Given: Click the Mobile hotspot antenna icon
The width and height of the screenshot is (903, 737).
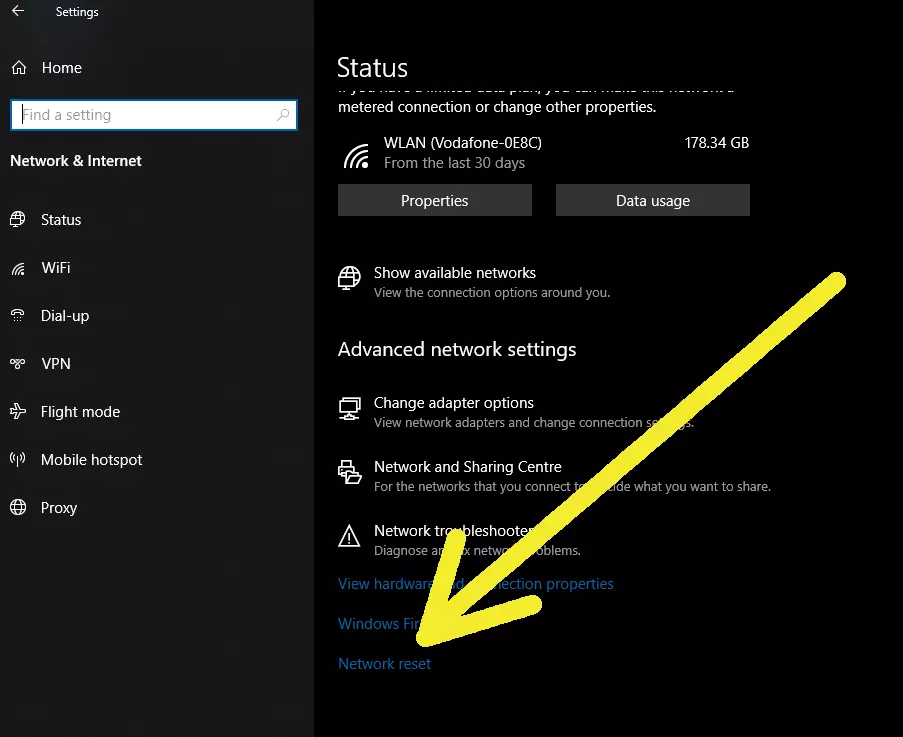Looking at the screenshot, I should (x=18, y=459).
